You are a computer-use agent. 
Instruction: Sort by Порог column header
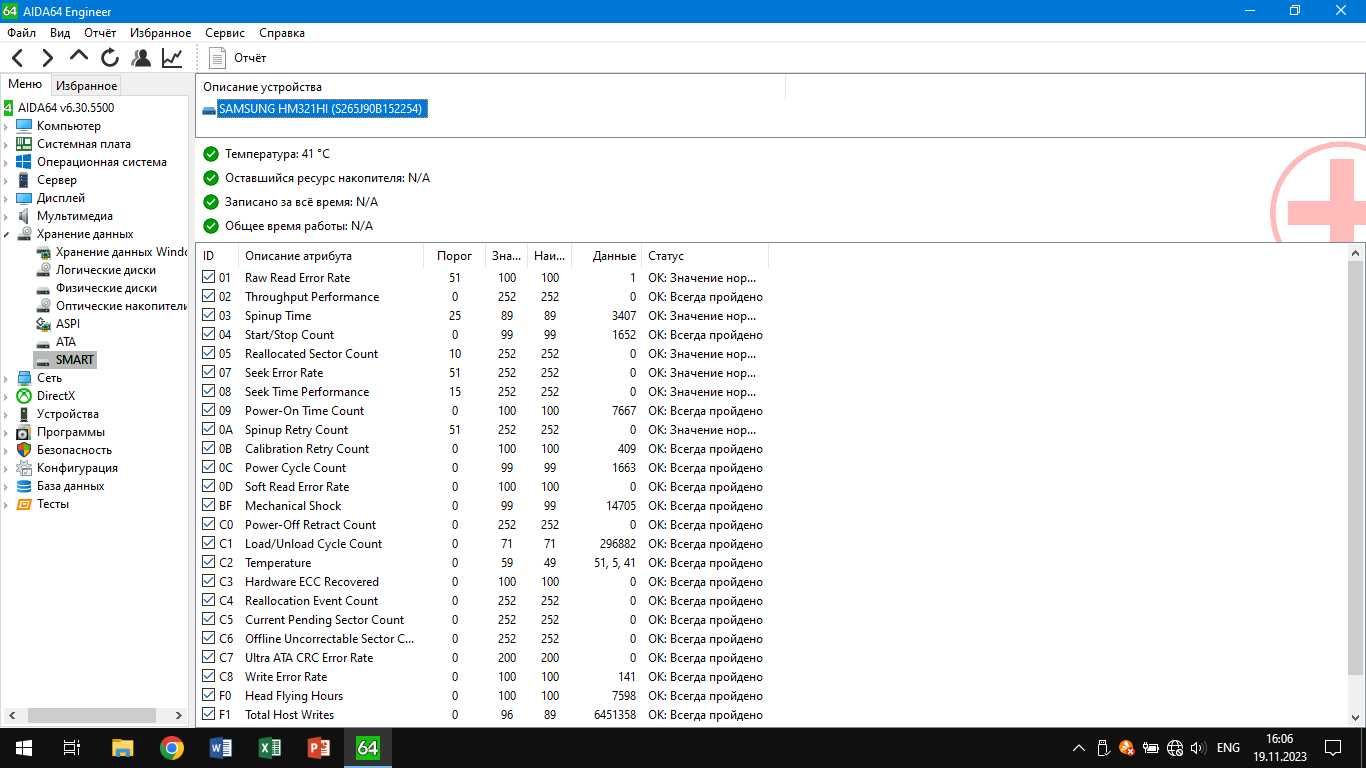point(455,256)
